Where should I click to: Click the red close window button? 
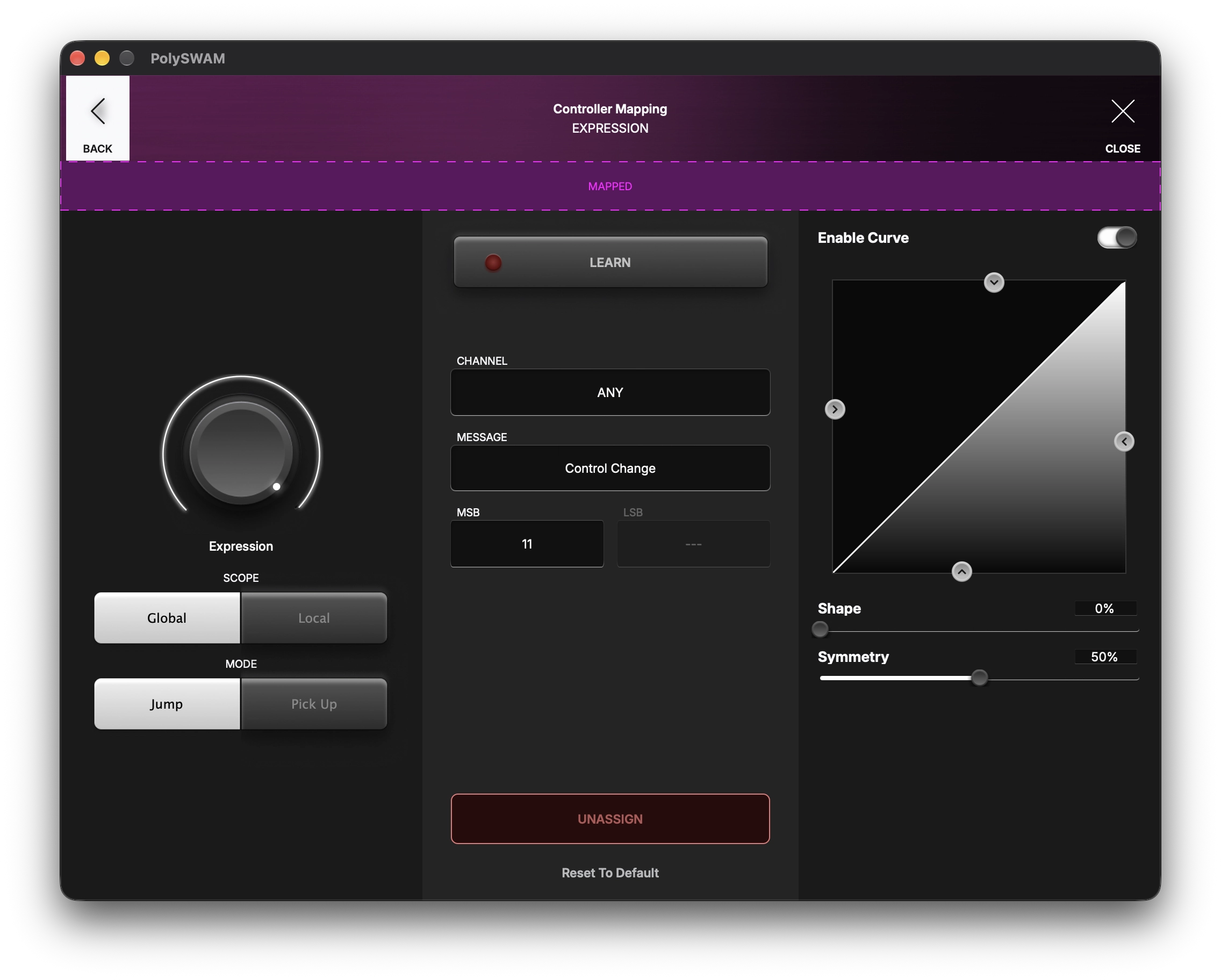pyautogui.click(x=77, y=57)
